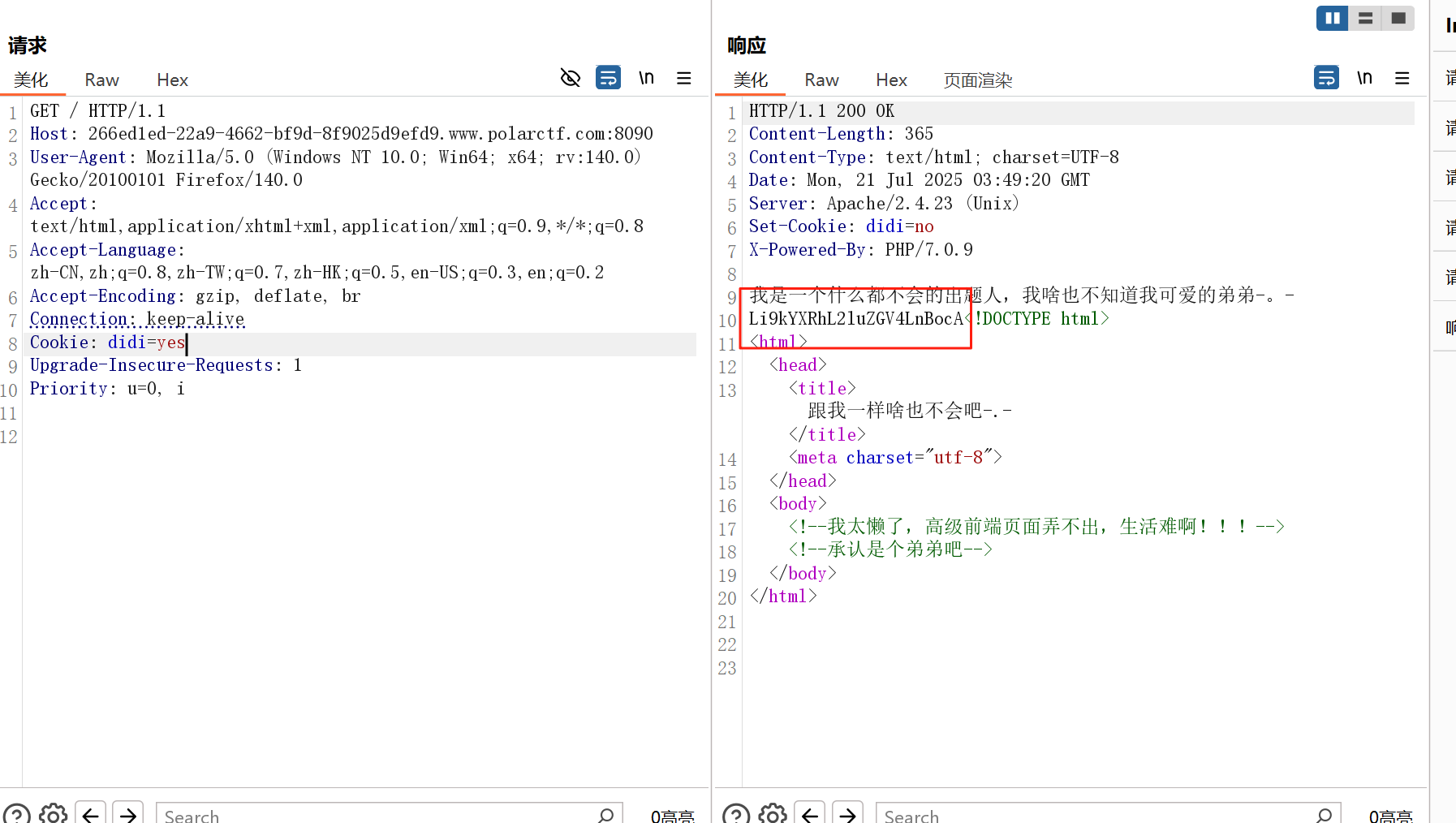Open search settings gear below response pane
Screen dimensions: 1456x823
tap(773, 814)
